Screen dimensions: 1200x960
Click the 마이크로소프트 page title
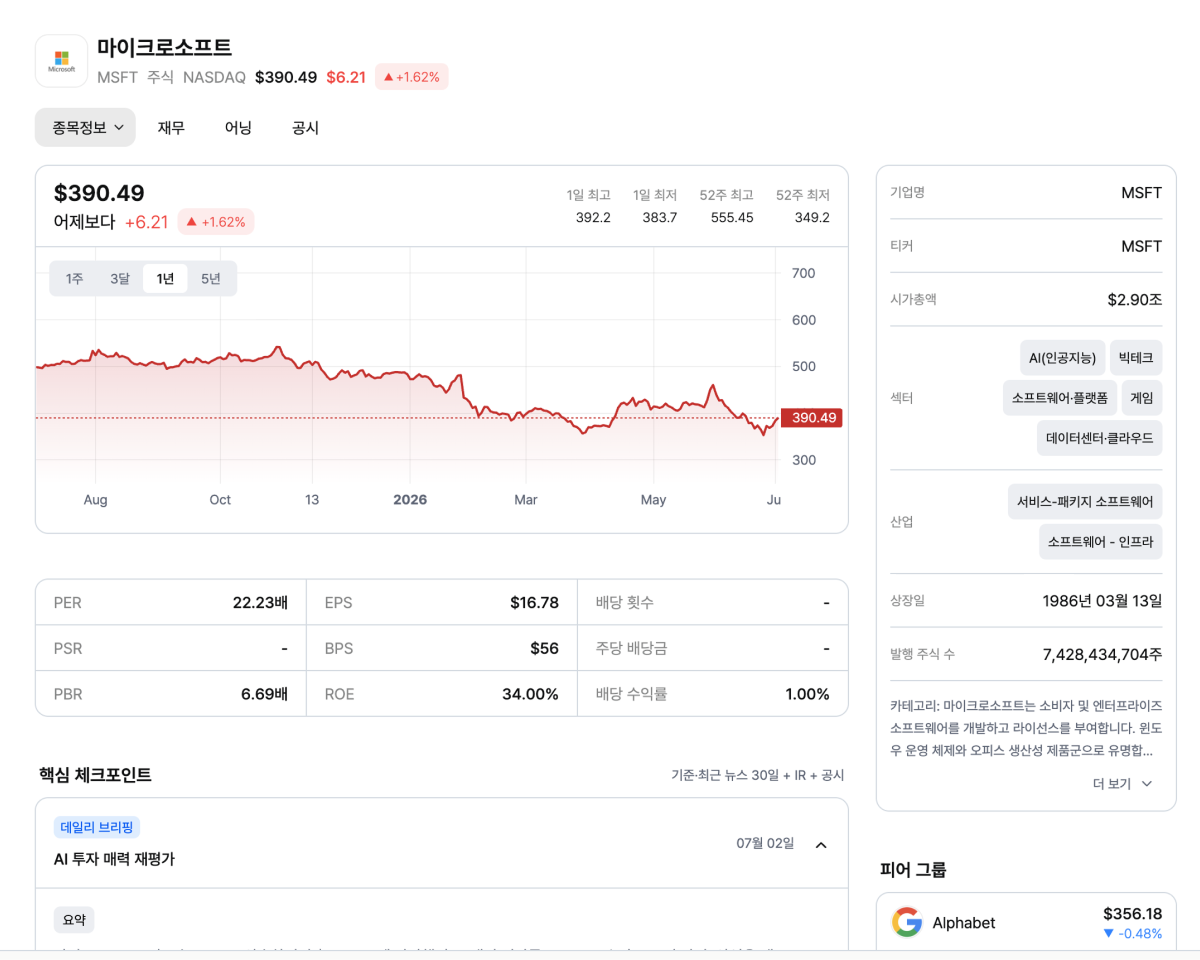point(164,47)
